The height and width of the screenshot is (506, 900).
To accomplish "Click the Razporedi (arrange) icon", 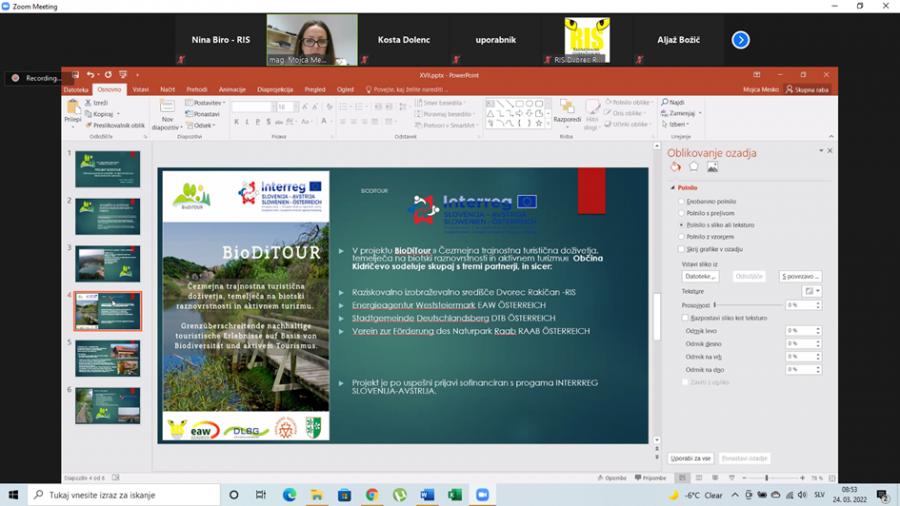I will [567, 110].
